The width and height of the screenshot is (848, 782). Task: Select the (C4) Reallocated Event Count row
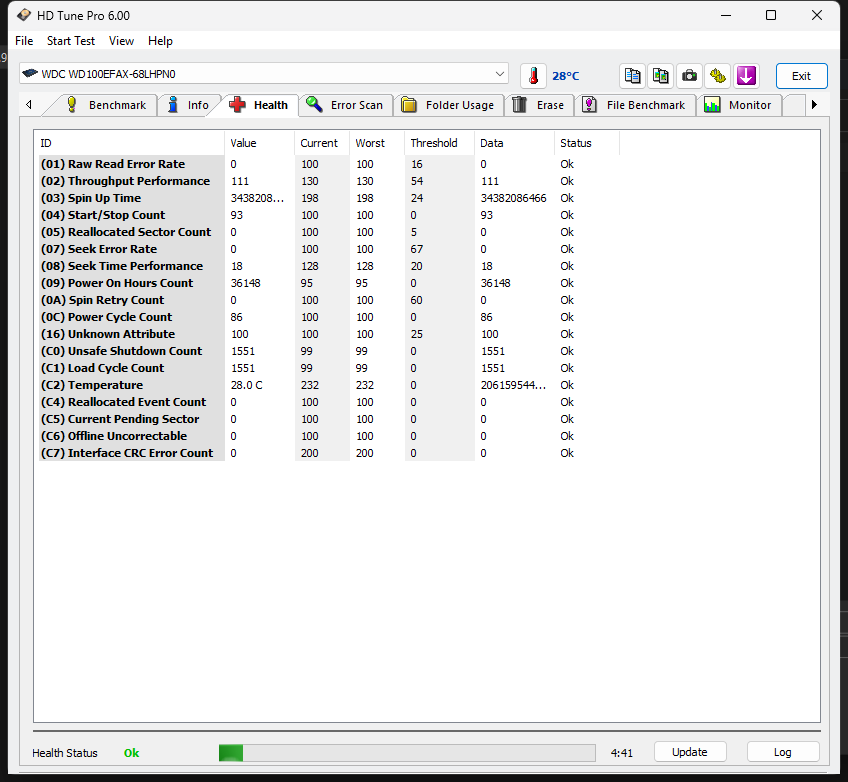click(x=327, y=402)
